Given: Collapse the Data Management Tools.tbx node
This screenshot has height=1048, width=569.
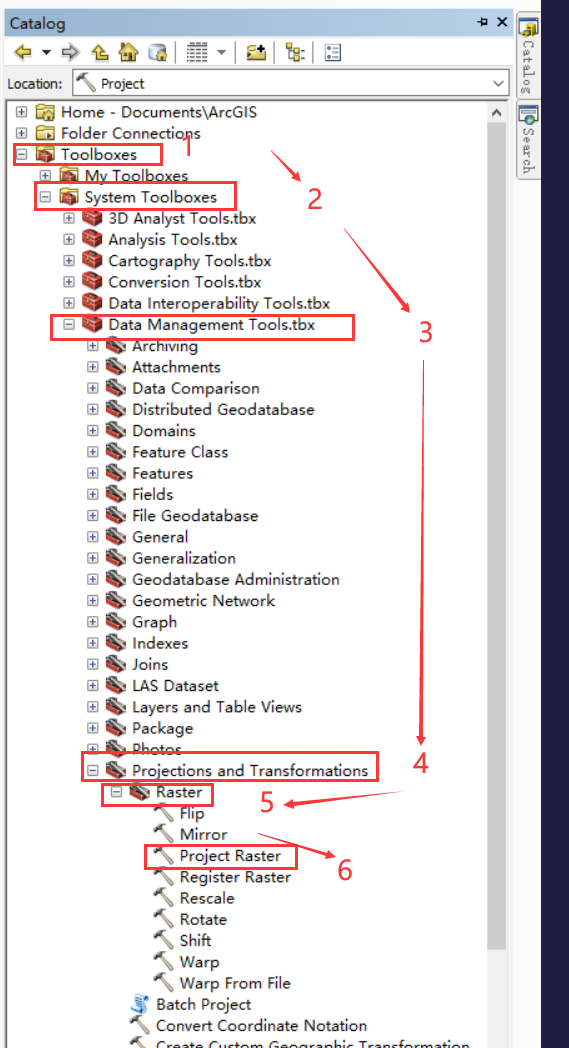Looking at the screenshot, I should click(69, 325).
